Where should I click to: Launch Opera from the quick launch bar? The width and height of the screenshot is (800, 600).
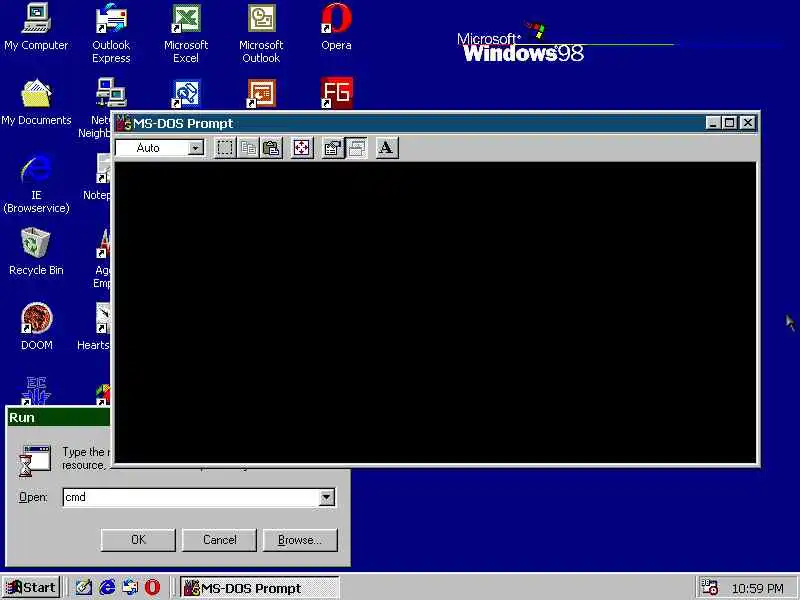pyautogui.click(x=152, y=587)
